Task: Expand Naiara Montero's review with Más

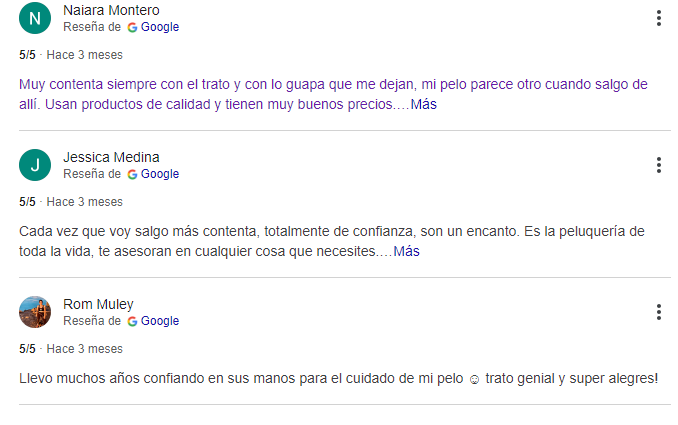Action: coord(424,104)
